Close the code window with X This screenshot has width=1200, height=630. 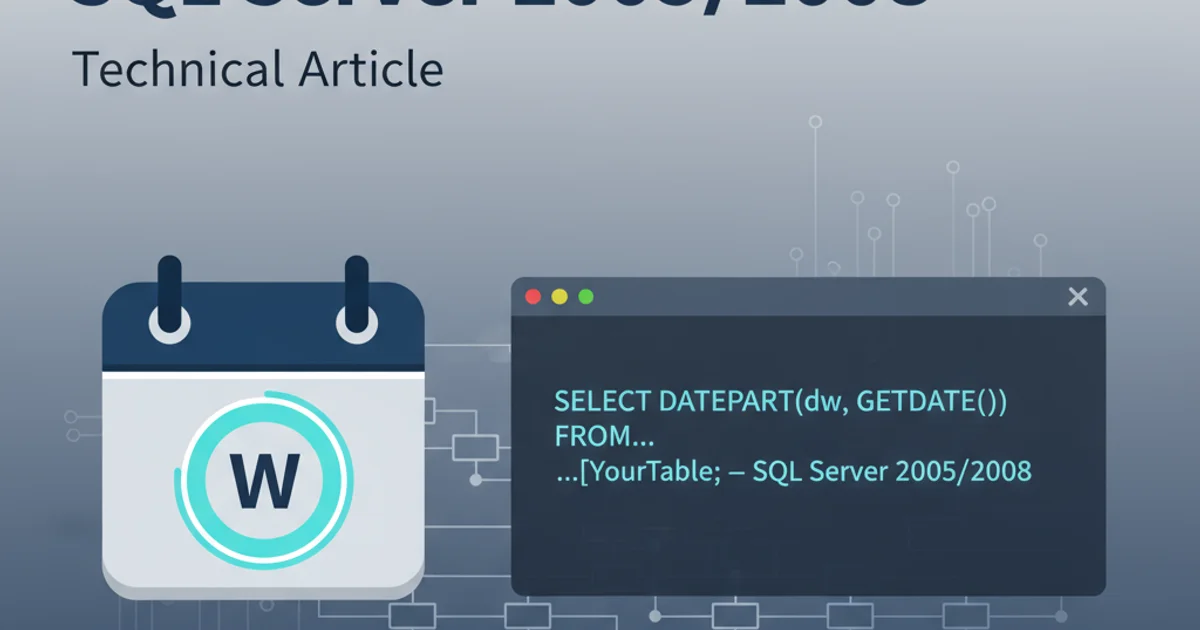tap(1077, 296)
